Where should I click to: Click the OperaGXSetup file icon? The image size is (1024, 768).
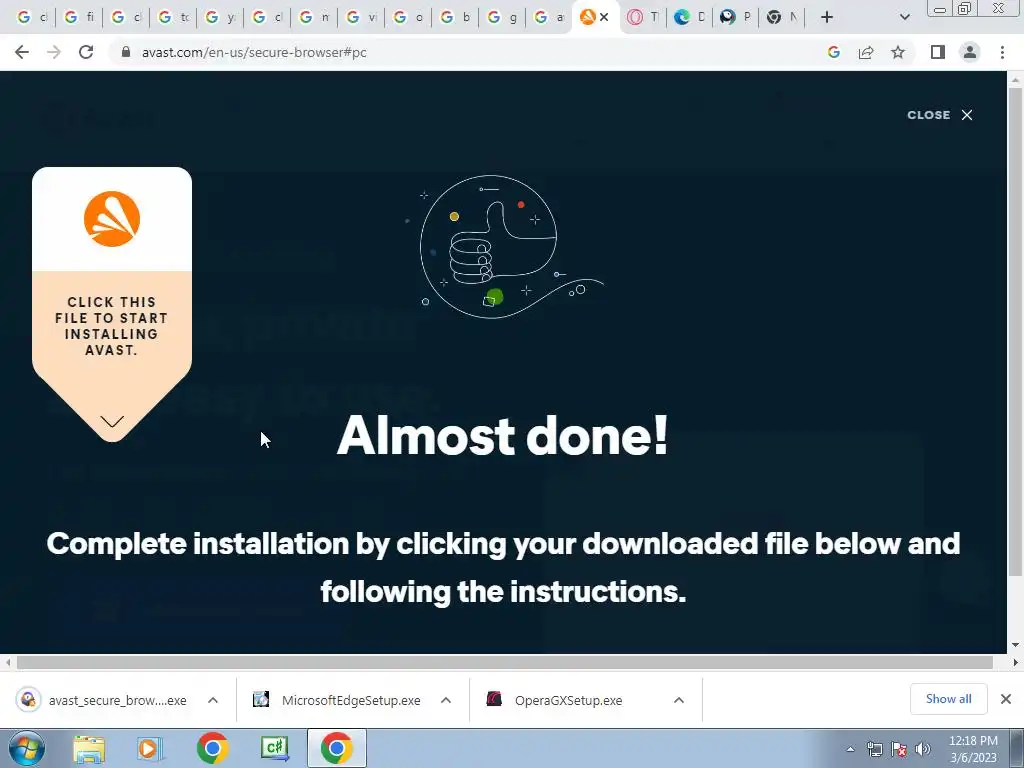(494, 699)
